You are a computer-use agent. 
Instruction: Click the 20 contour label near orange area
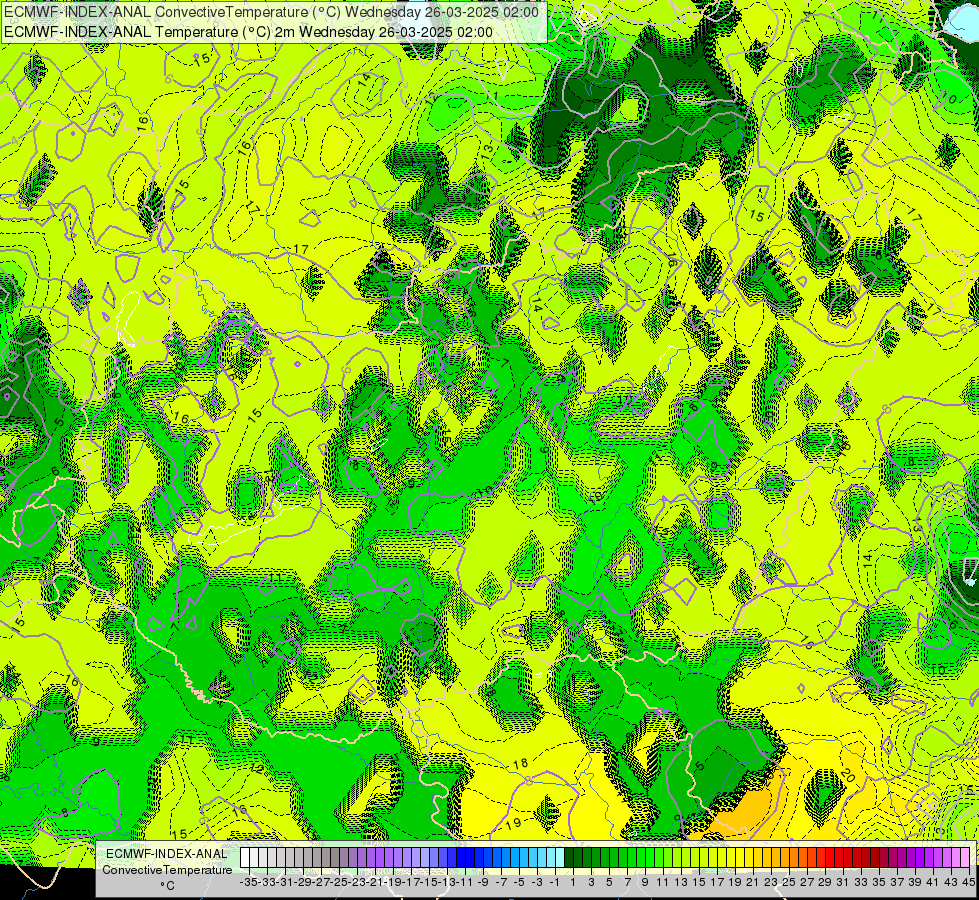click(847, 775)
